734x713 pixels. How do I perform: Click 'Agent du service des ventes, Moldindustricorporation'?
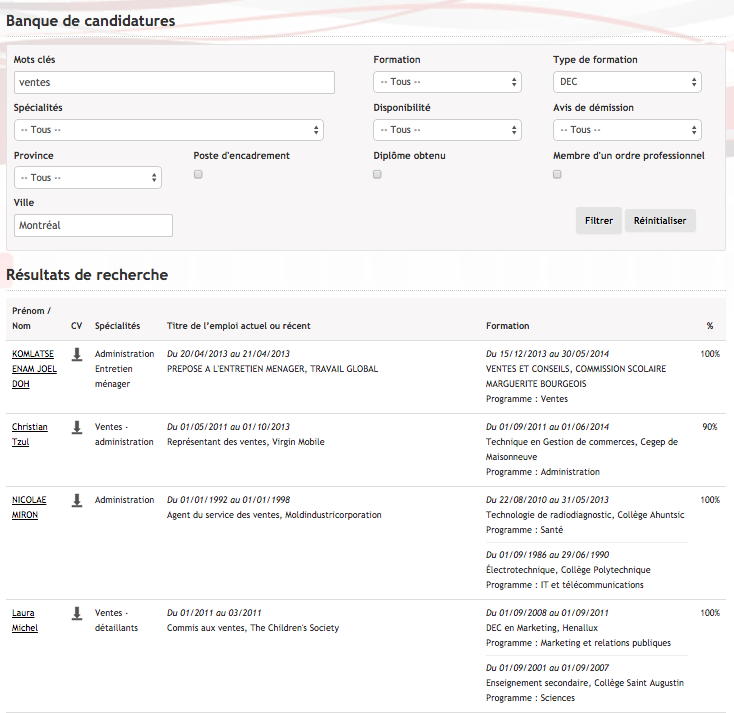click(274, 515)
